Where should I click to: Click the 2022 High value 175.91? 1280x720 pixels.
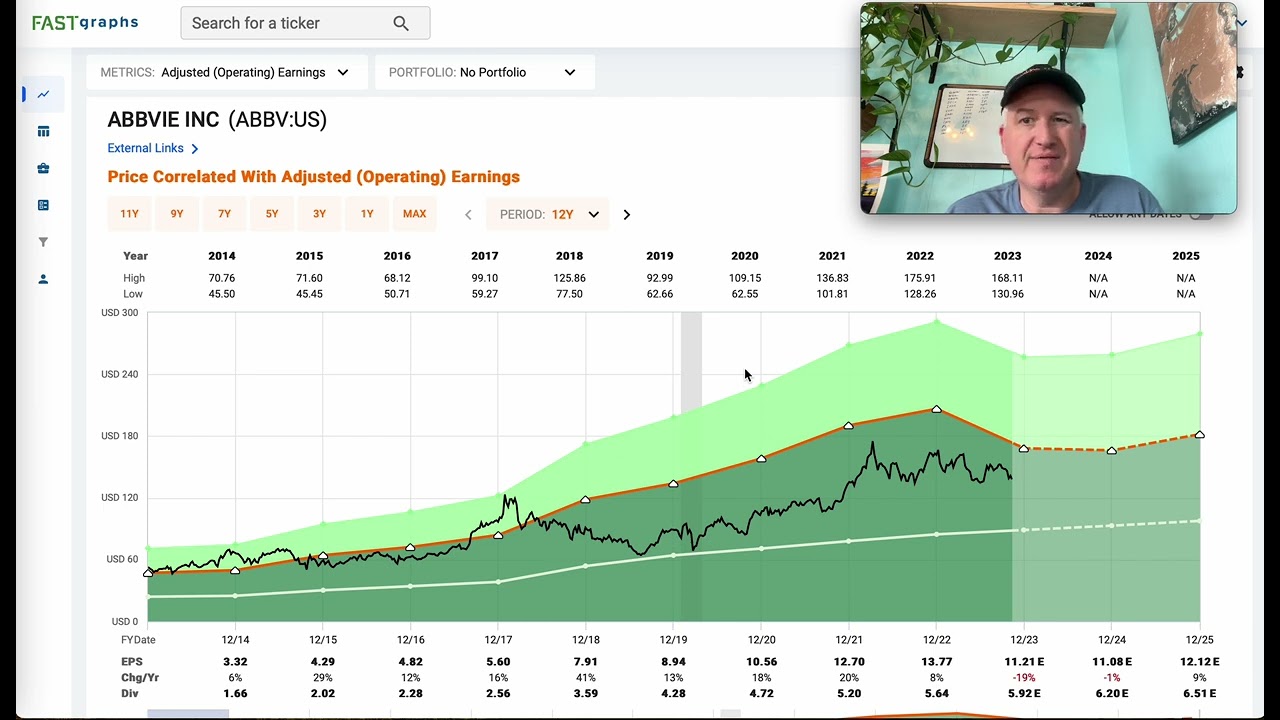point(920,278)
